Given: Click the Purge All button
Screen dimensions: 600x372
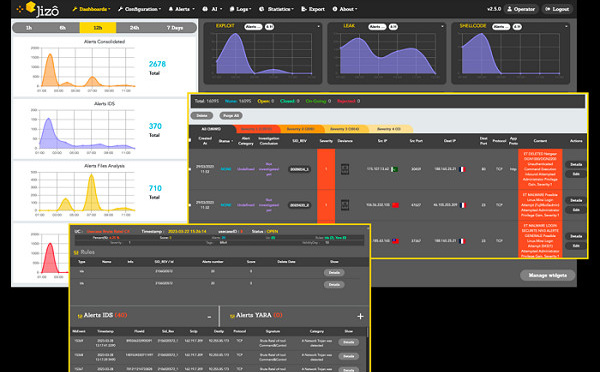Looking at the screenshot, I should tap(231, 116).
